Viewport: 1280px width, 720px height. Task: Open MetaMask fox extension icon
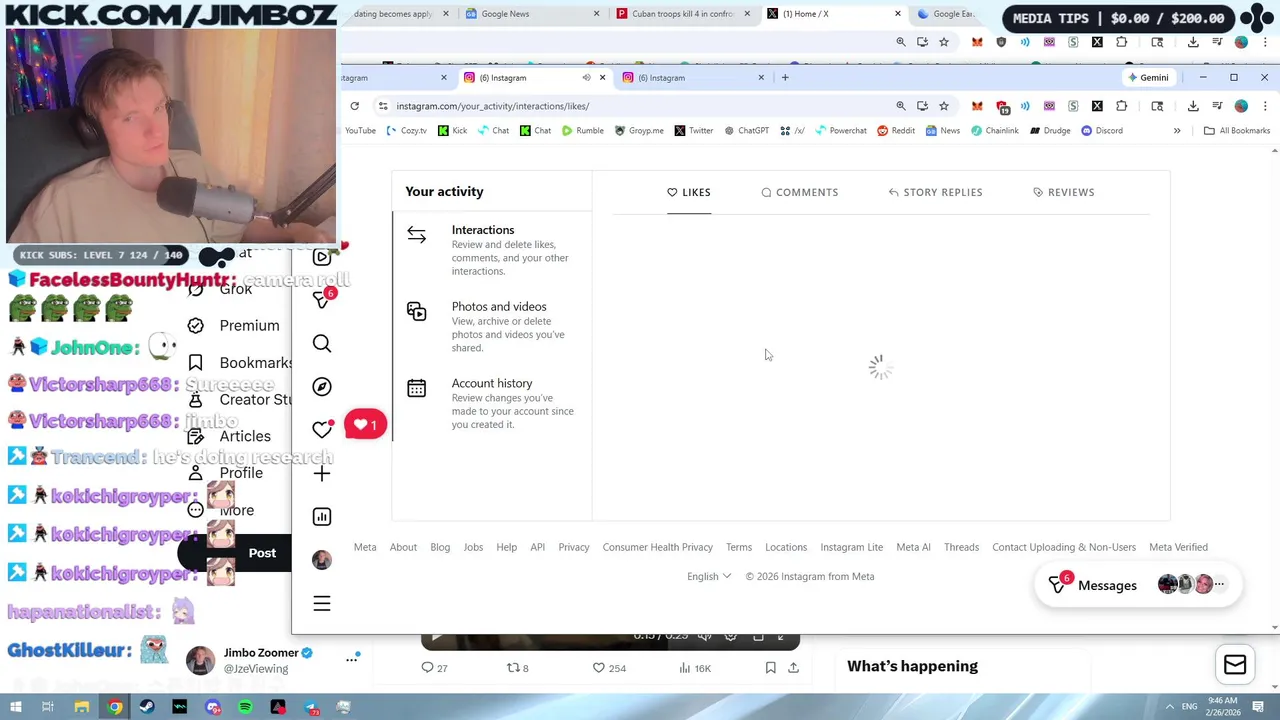[977, 106]
